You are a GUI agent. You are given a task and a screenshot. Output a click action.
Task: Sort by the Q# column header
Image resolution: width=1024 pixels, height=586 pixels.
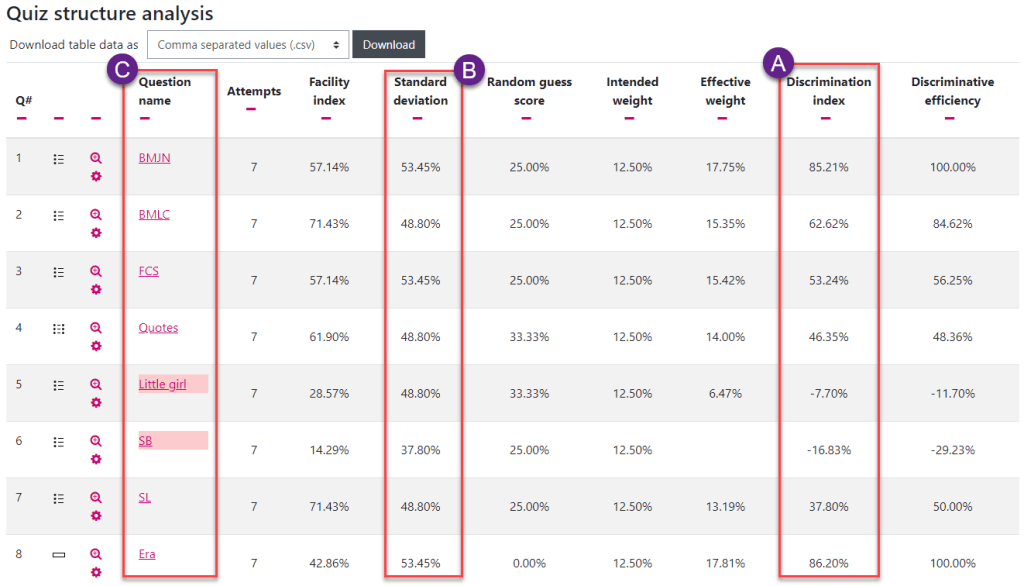[24, 100]
